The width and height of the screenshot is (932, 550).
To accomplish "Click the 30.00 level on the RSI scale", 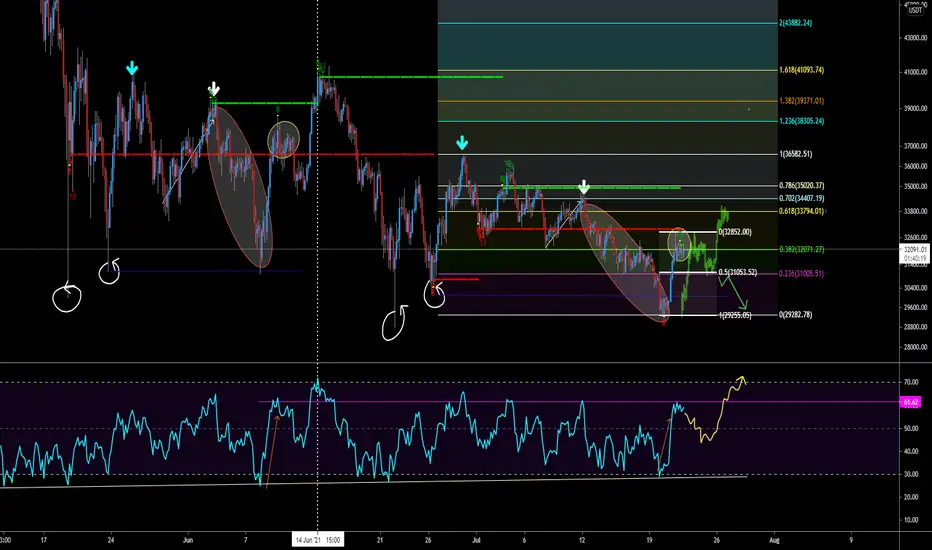I will click(x=911, y=474).
